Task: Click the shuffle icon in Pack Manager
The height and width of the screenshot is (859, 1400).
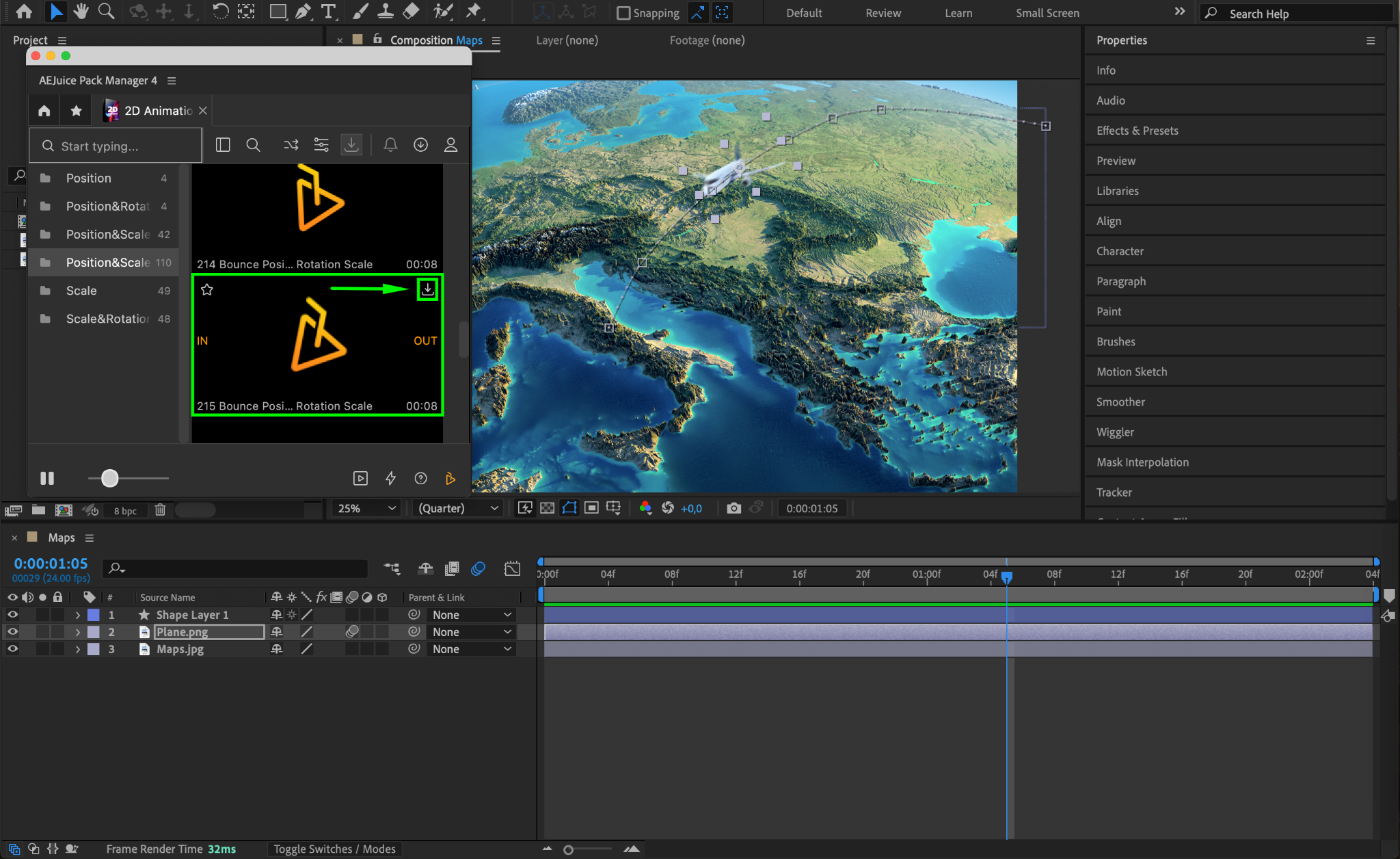Action: [291, 145]
